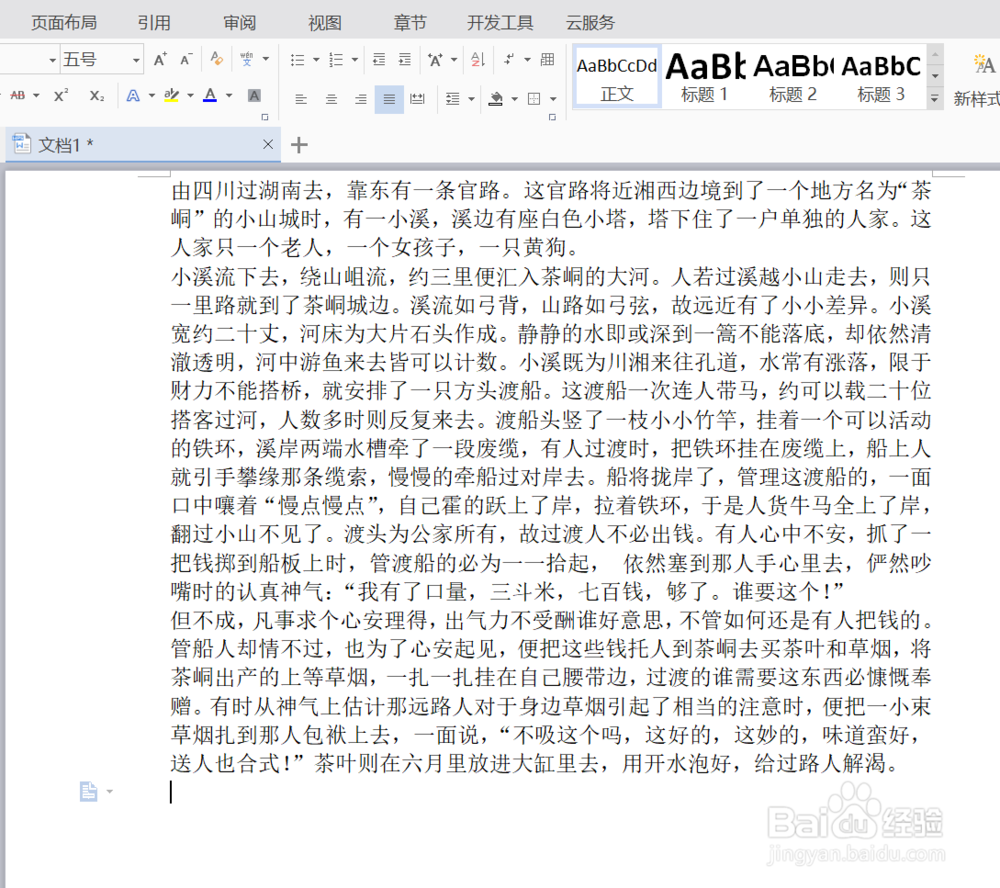Screen dimensions: 1000x888
Task: Apply paragraph shading fill bucket
Action: 496,99
